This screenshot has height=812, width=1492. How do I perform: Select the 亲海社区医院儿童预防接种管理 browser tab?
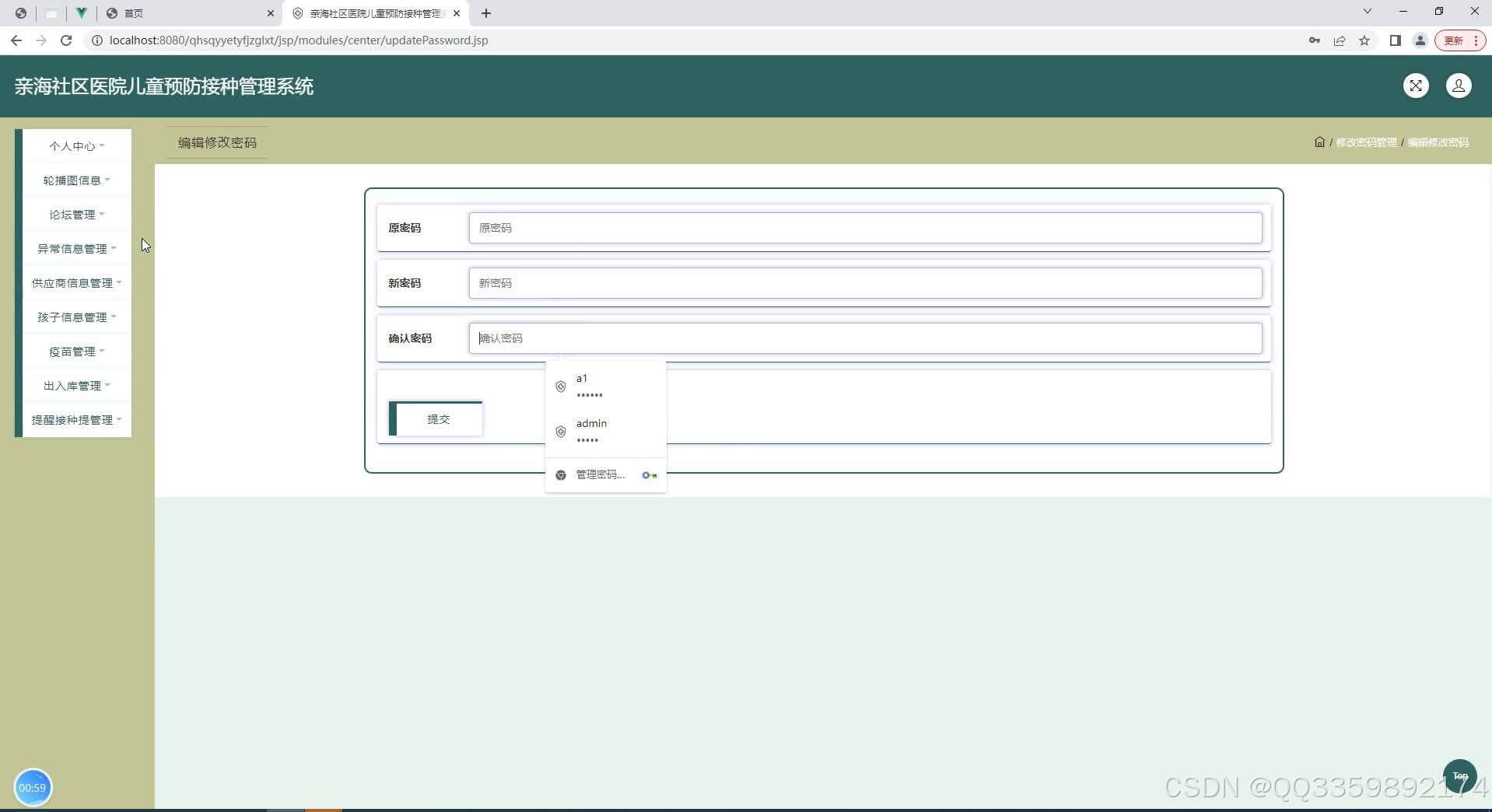tap(376, 13)
